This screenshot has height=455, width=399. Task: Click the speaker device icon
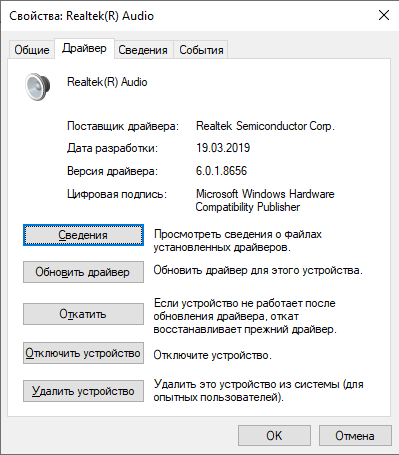click(x=38, y=87)
